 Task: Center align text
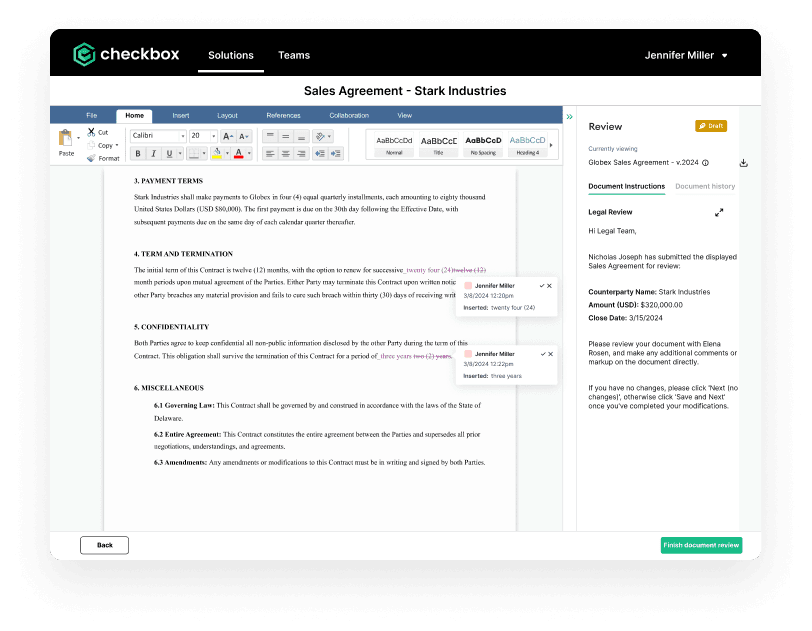click(285, 153)
